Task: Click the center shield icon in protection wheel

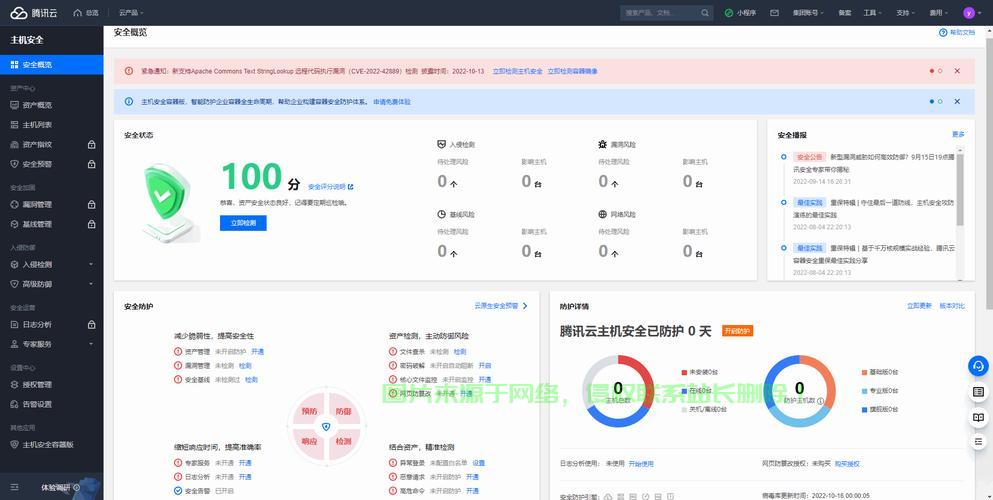Action: click(x=326, y=427)
